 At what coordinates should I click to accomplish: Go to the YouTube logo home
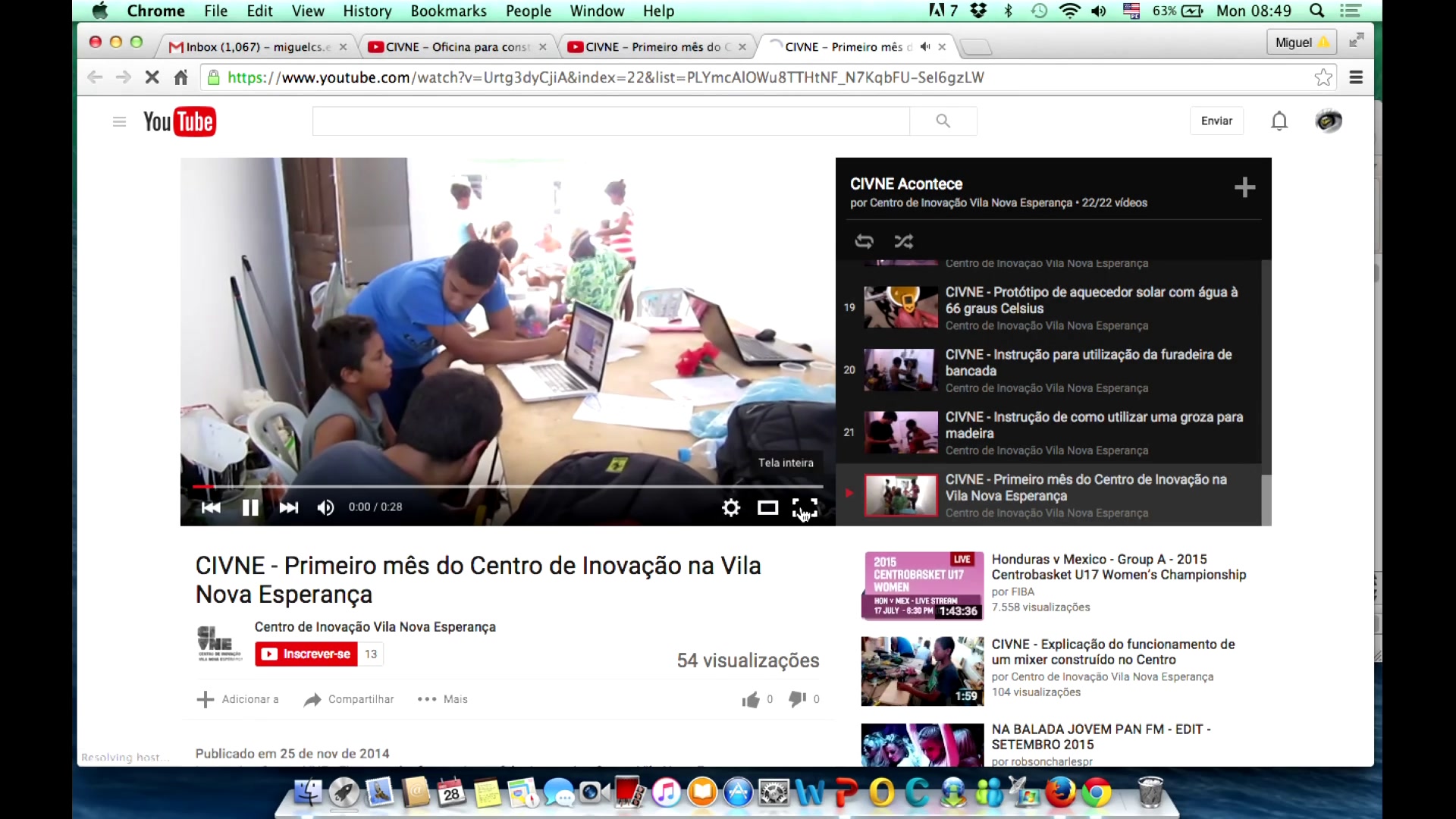180,121
